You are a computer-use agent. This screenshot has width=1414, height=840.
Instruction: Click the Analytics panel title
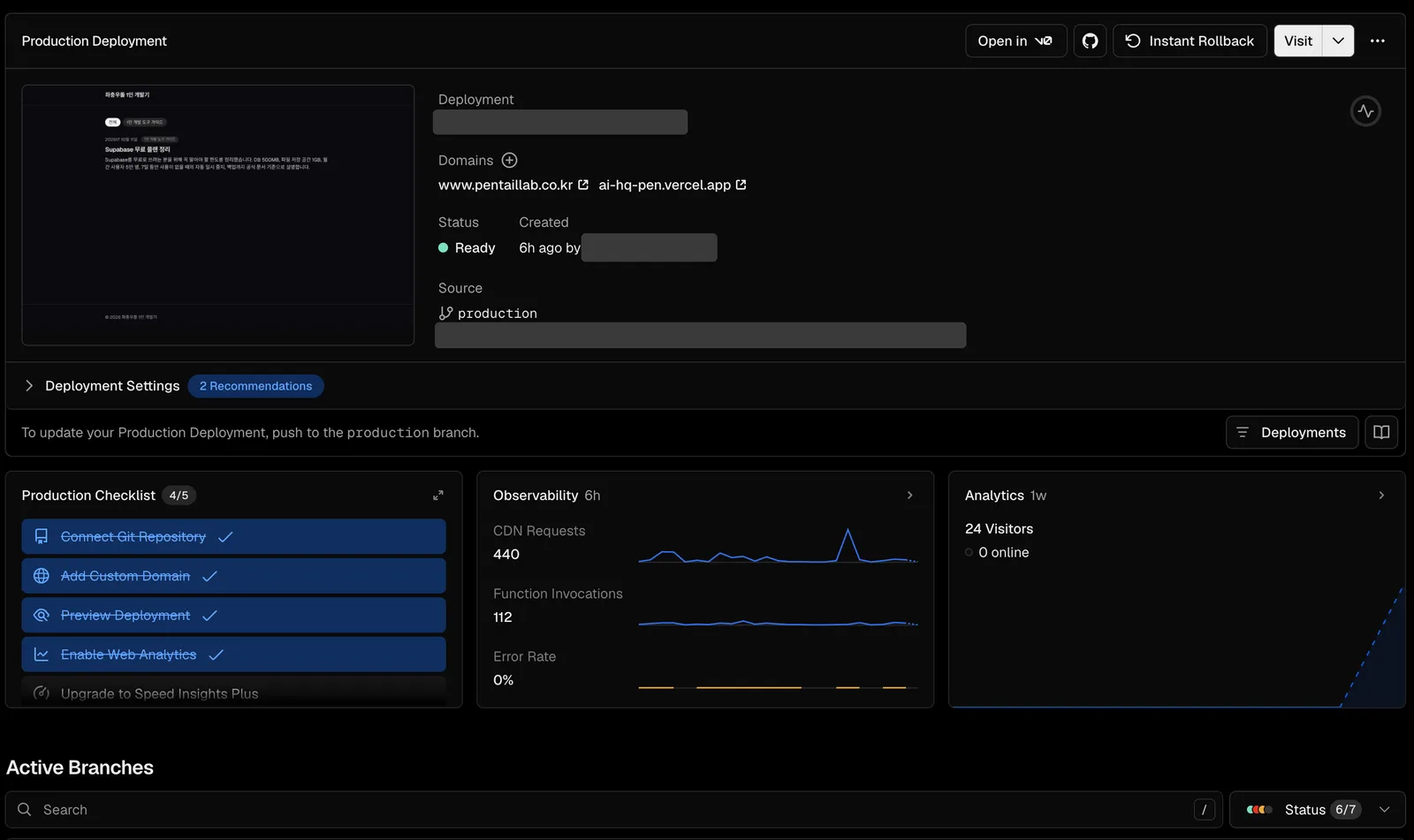(x=994, y=496)
